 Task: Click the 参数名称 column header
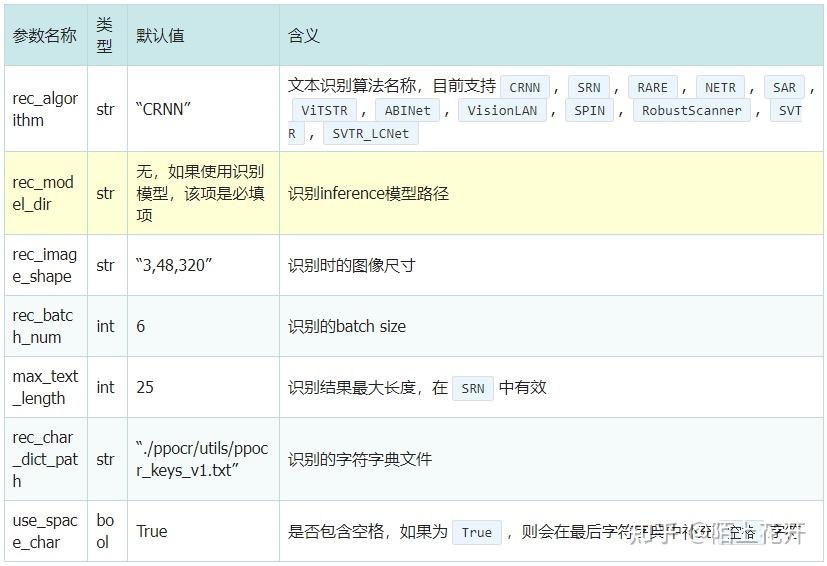click(45, 35)
